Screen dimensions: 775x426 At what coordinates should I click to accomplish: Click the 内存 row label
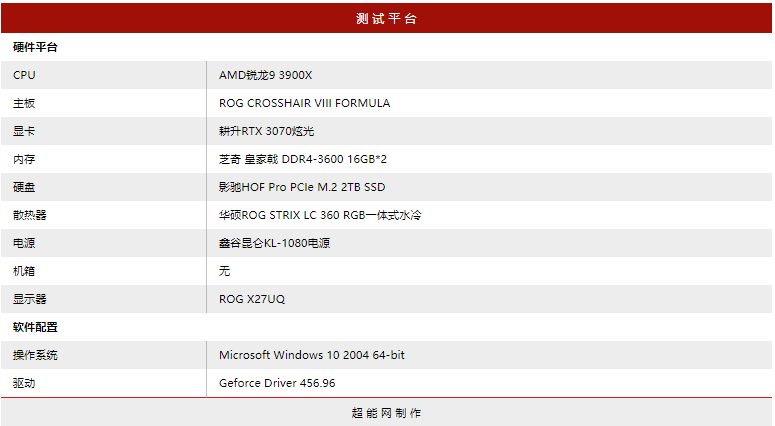click(24, 159)
